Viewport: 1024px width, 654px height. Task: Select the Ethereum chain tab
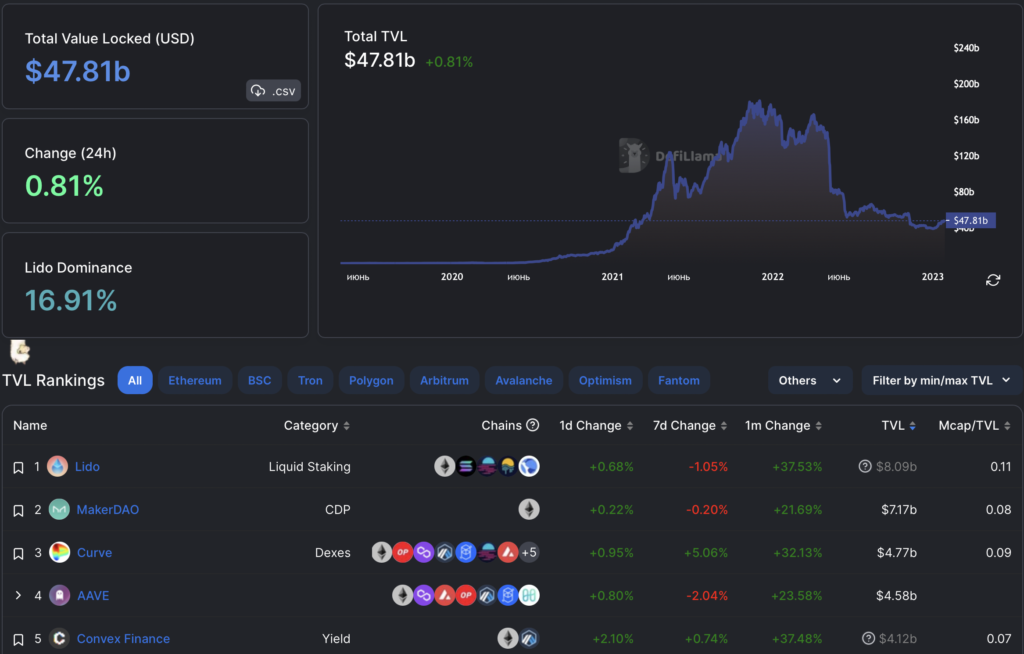195,380
